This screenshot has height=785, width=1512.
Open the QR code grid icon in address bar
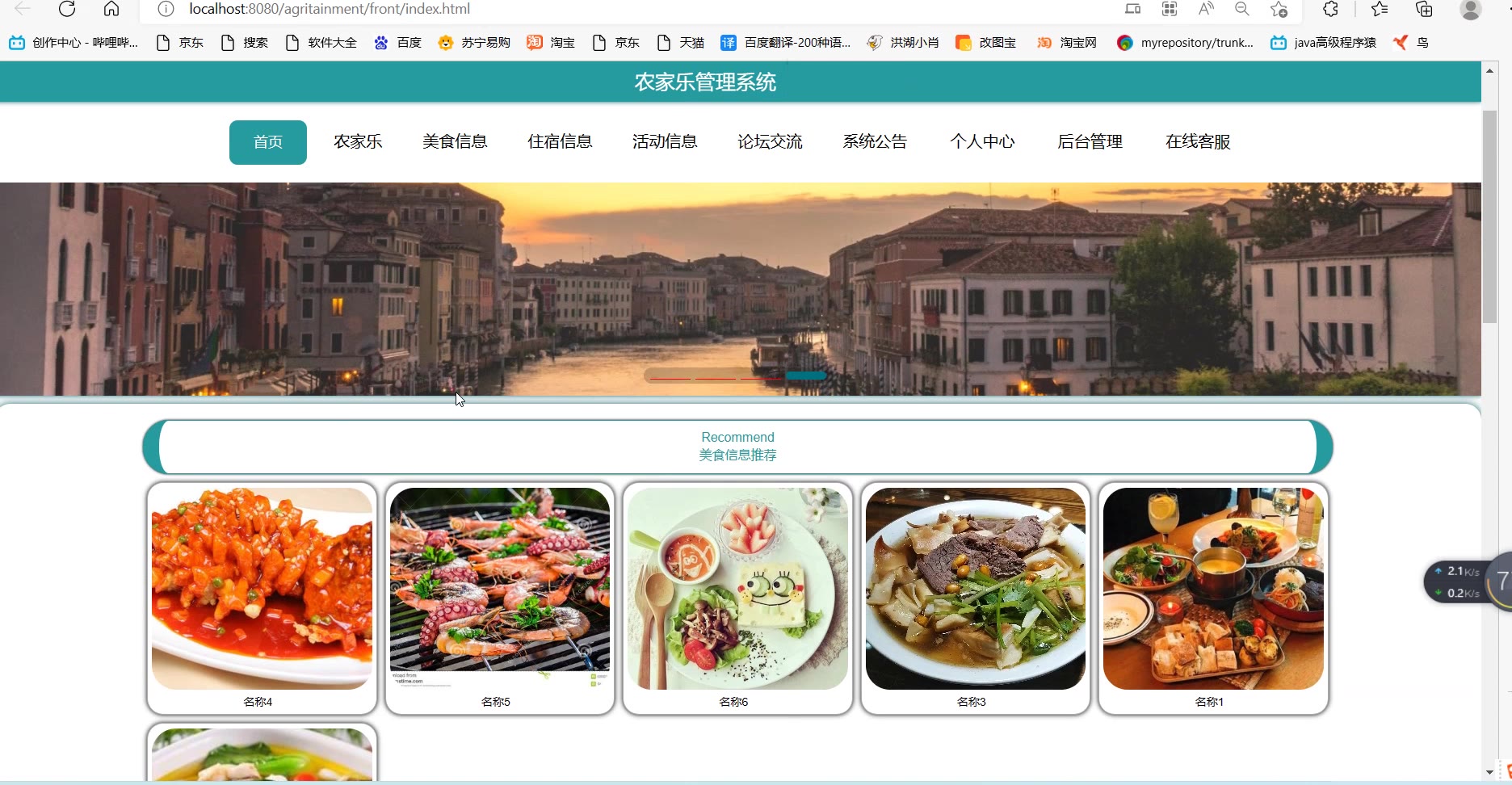tap(1170, 9)
